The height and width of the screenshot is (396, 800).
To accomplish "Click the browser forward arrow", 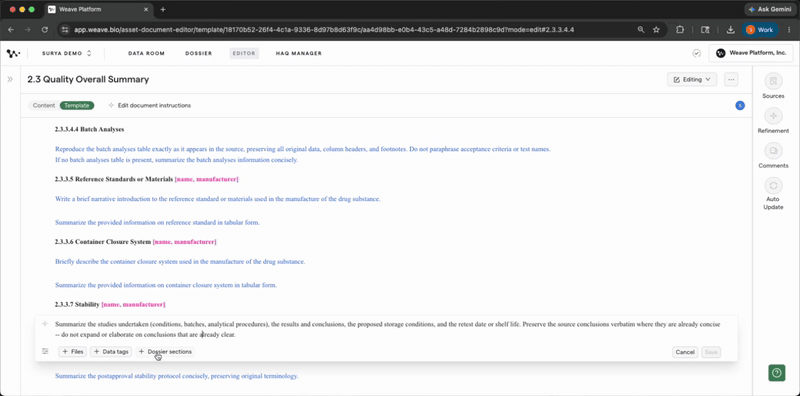I will tap(28, 30).
